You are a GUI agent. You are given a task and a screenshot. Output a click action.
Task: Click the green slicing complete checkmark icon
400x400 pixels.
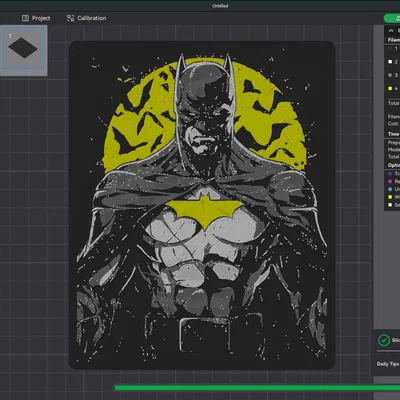384,340
